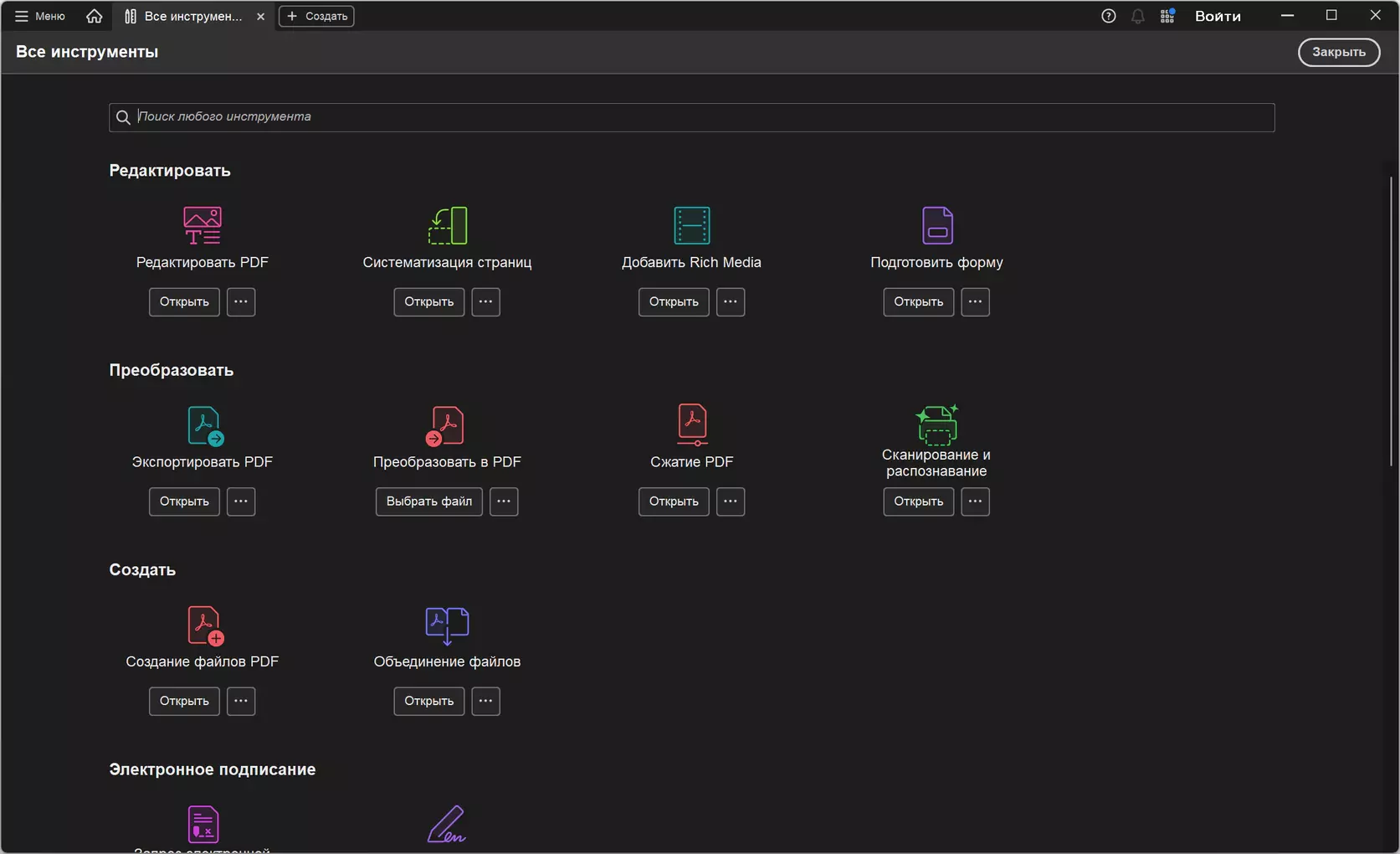
Task: Select the Сжатие PDF icon
Action: (692, 424)
